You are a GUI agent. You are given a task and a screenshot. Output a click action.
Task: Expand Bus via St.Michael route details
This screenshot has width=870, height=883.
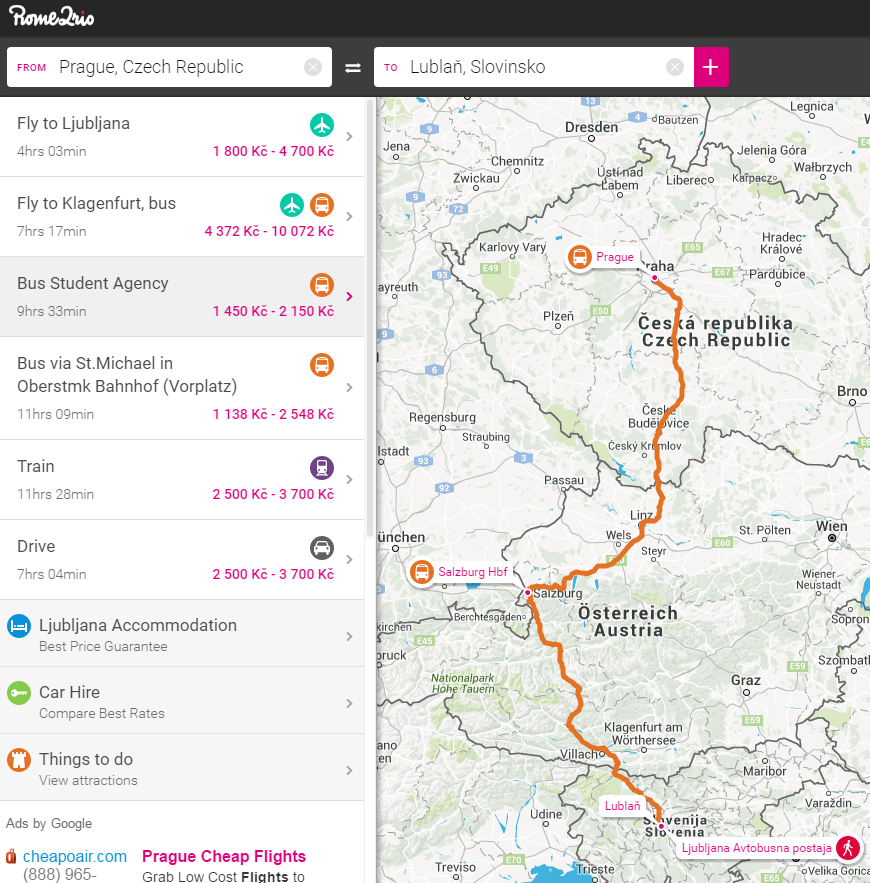point(349,388)
